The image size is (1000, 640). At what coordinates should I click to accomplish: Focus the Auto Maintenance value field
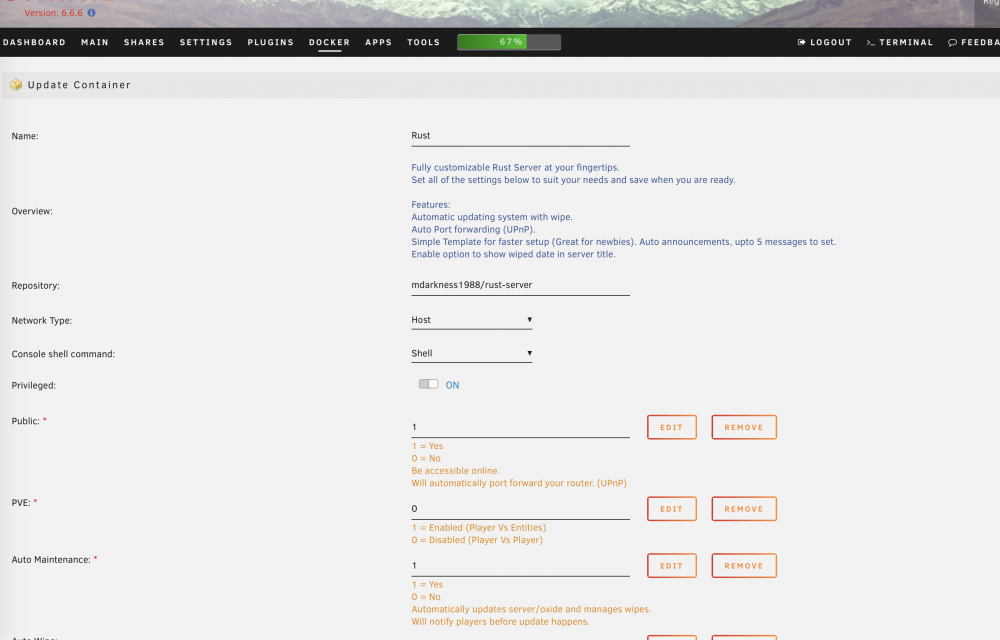point(520,565)
